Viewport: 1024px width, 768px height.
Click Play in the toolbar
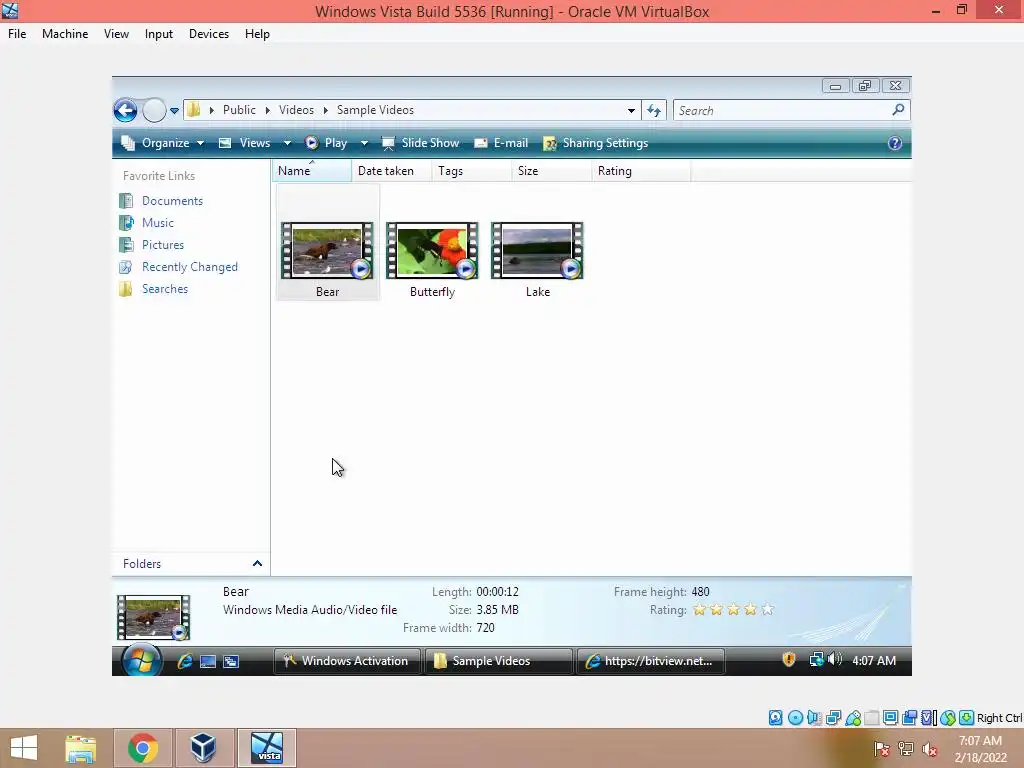(327, 143)
